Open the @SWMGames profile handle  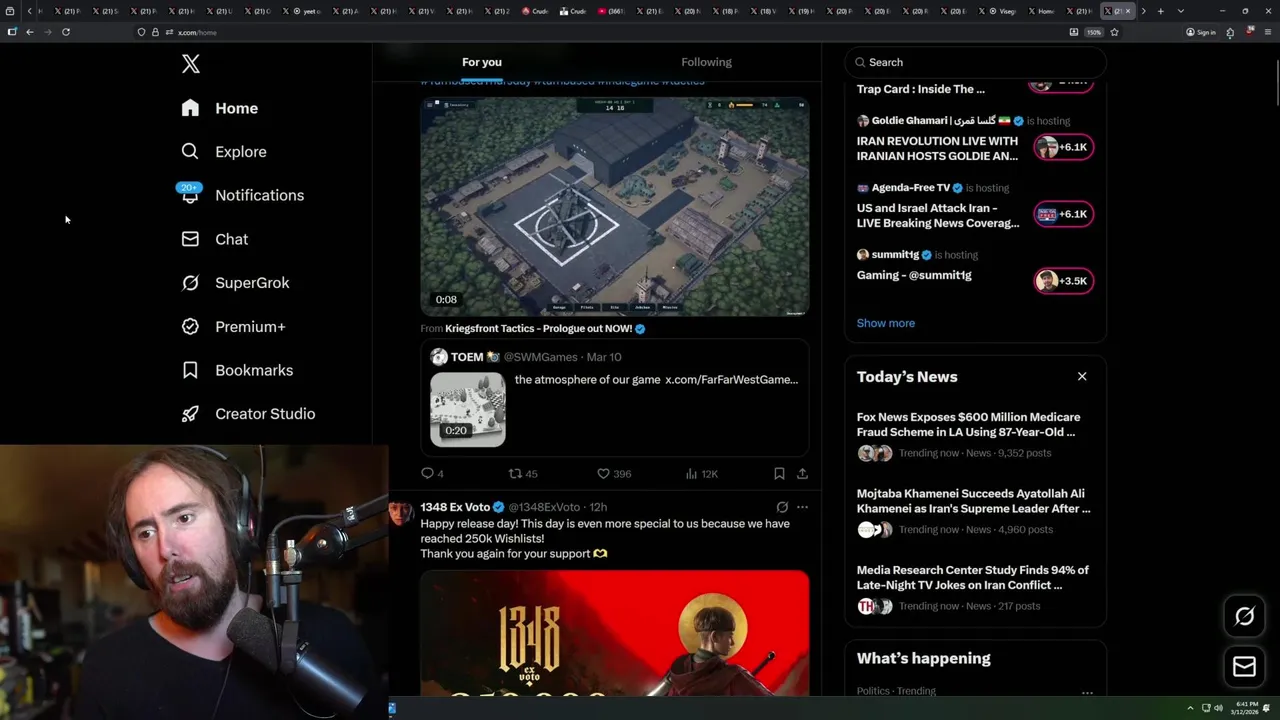pyautogui.click(x=540, y=357)
